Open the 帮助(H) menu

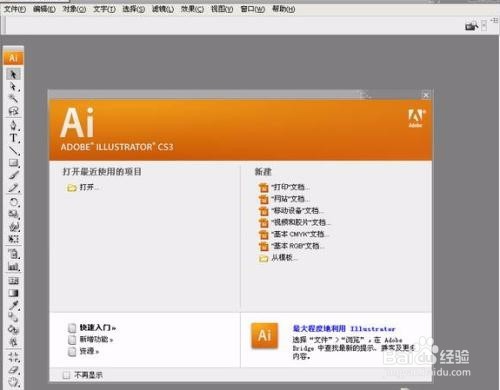(283, 9)
